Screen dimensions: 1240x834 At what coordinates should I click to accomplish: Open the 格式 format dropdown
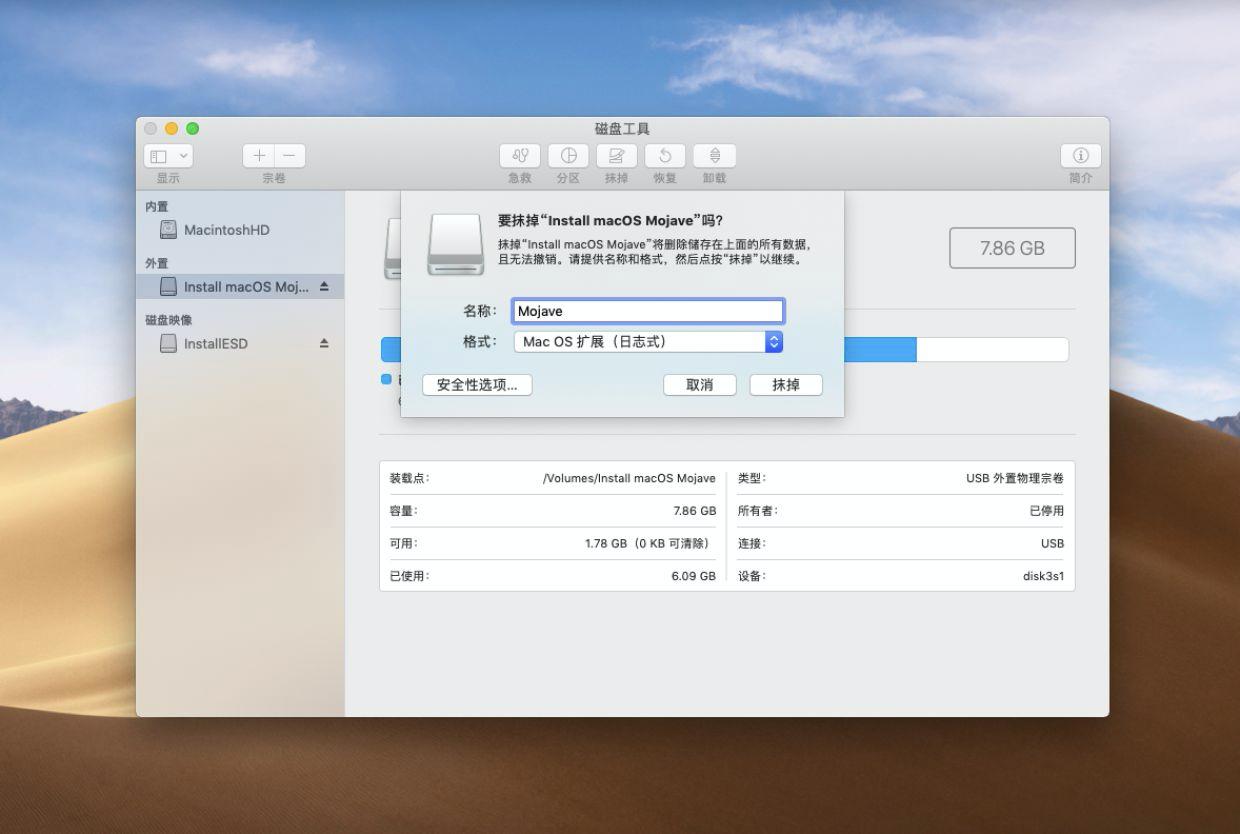(647, 342)
